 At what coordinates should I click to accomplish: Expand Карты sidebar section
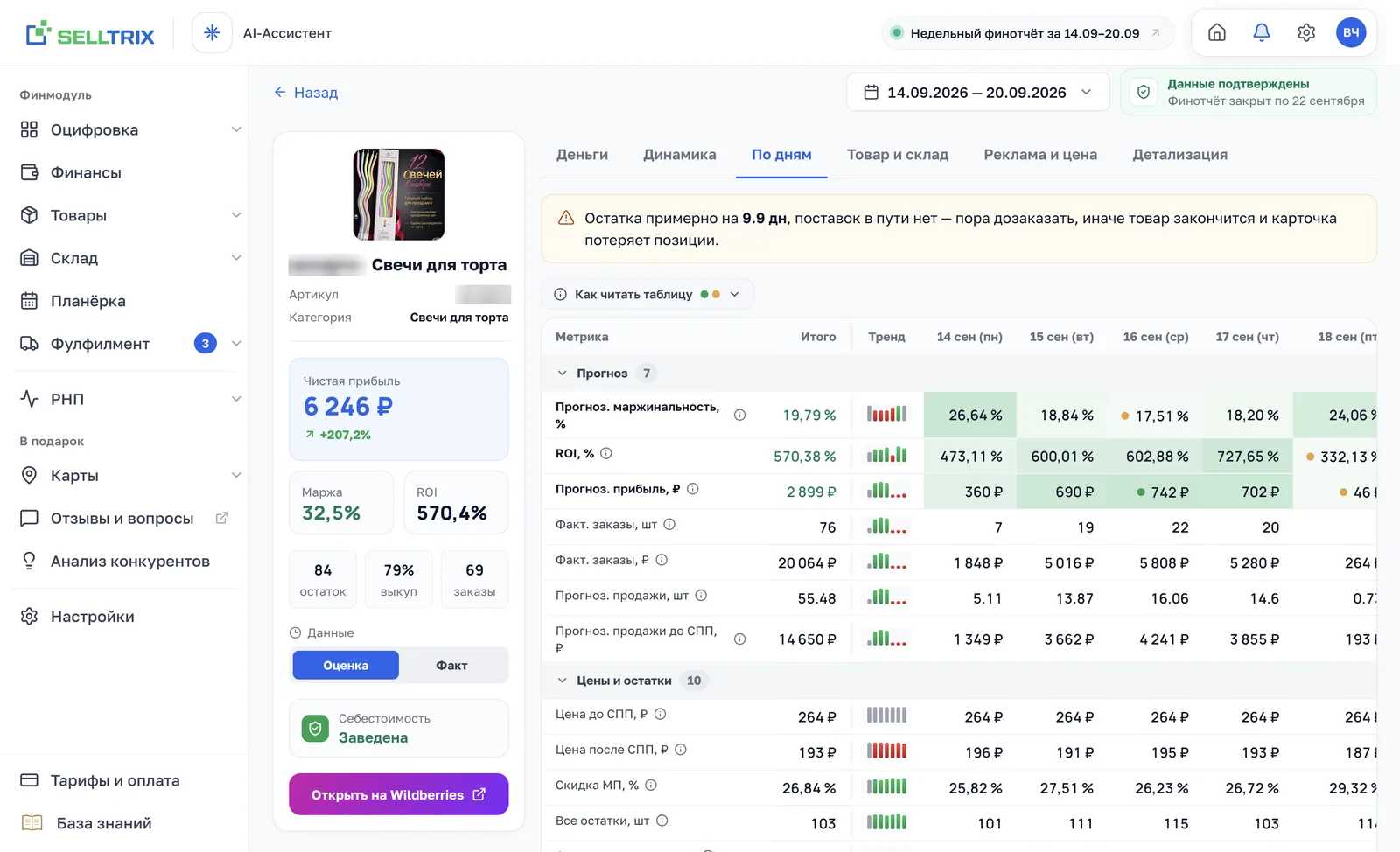point(236,475)
